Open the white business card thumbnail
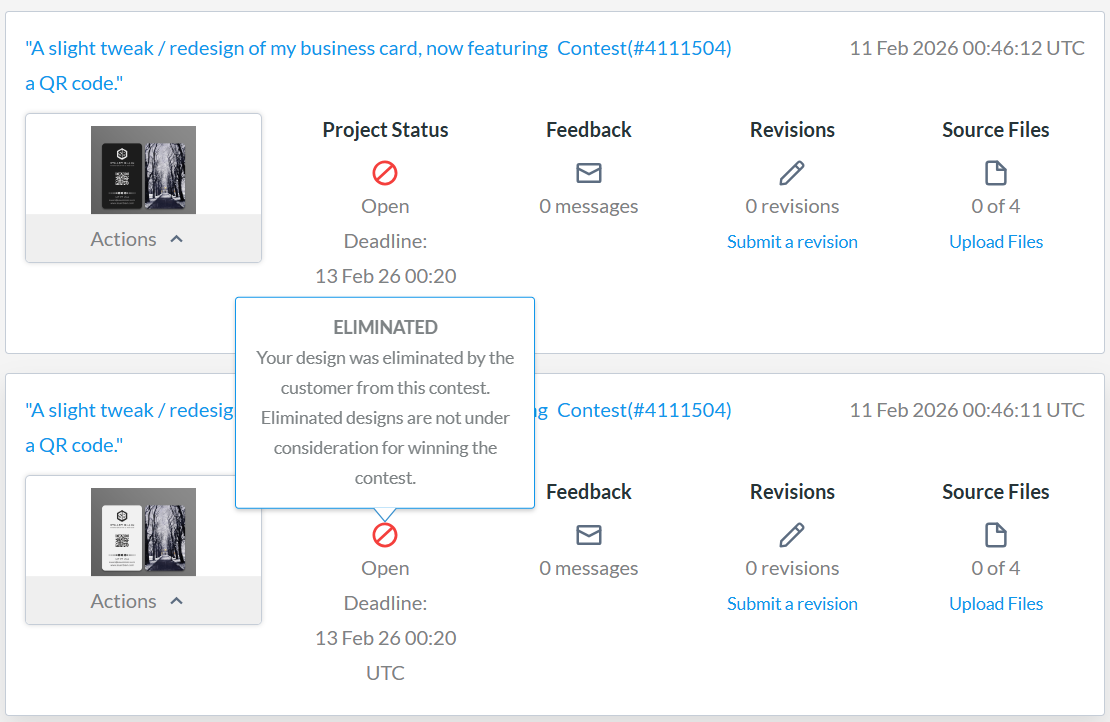This screenshot has width=1110, height=722. (x=143, y=531)
